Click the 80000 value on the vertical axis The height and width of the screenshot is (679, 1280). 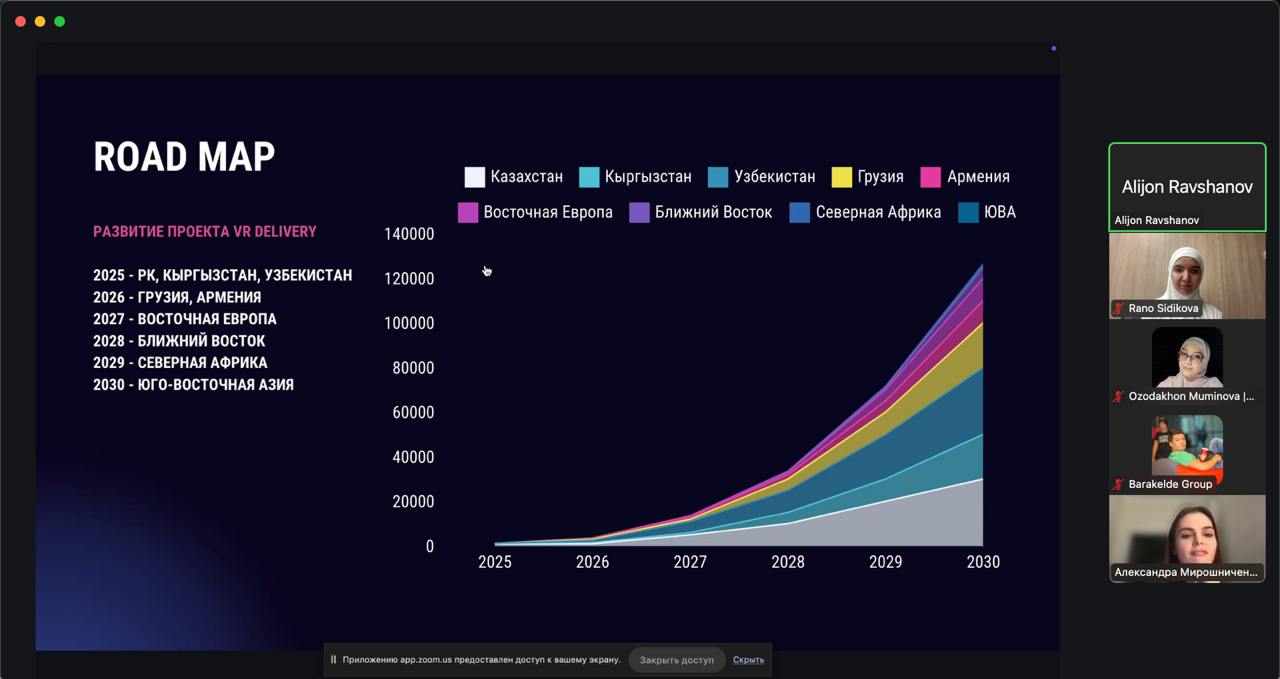[x=413, y=368]
